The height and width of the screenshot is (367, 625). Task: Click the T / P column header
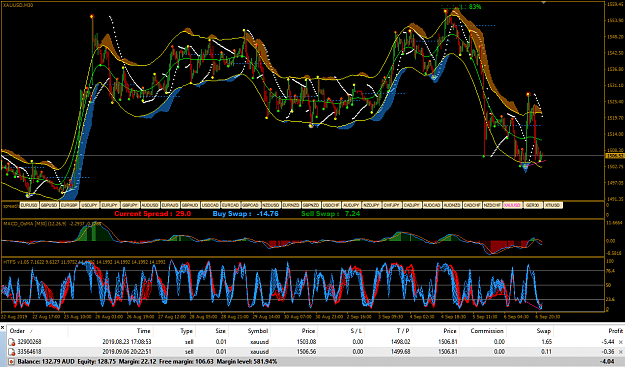tap(403, 331)
